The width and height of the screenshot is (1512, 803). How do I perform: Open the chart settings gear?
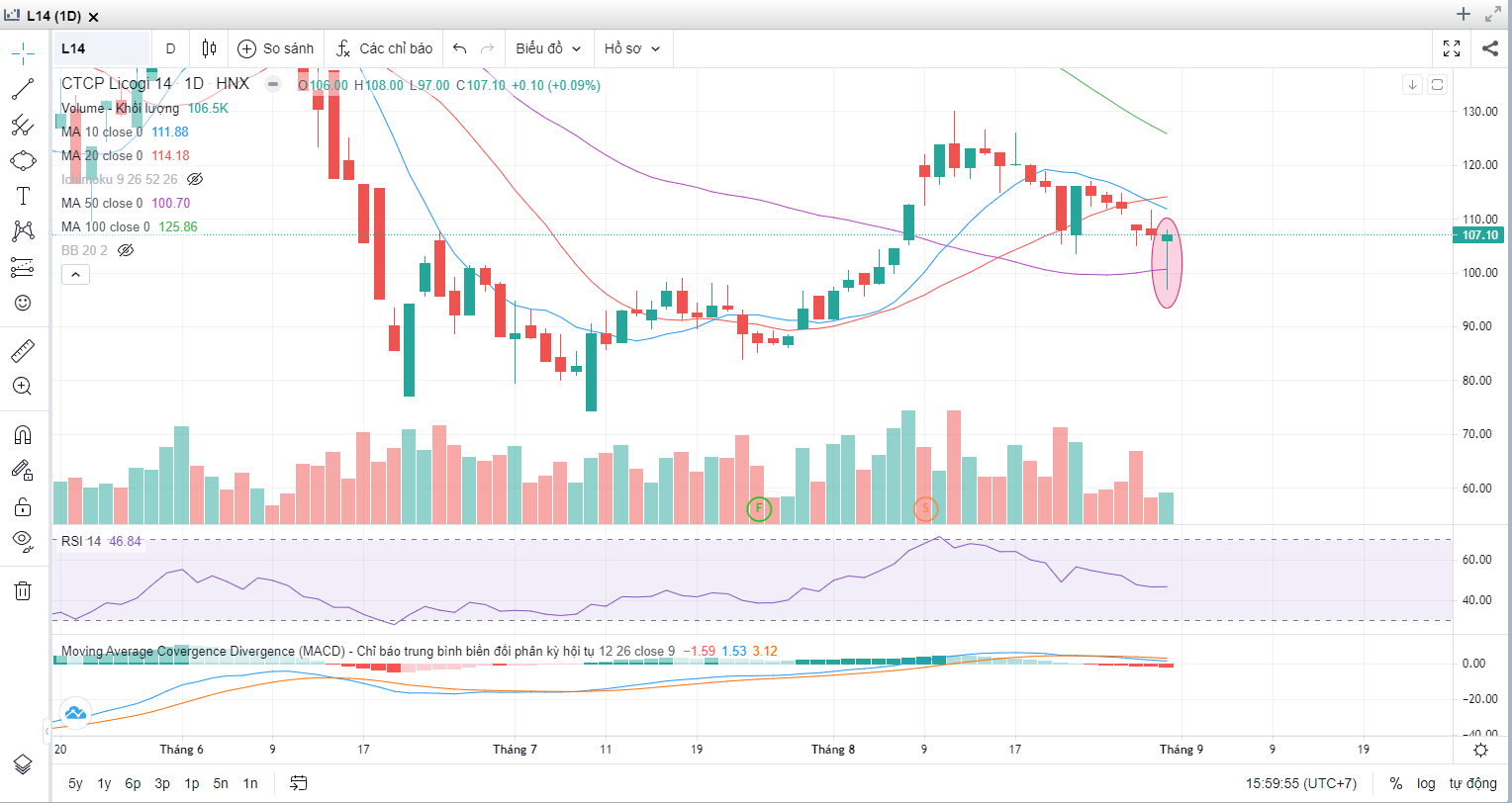tap(1480, 750)
